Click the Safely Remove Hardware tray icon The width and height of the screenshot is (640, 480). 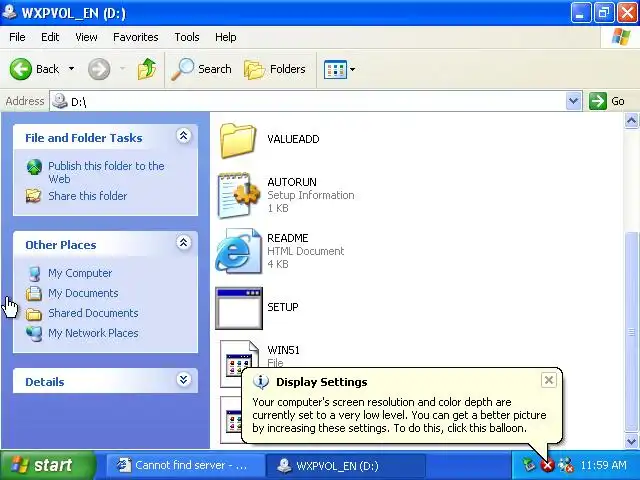click(529, 465)
